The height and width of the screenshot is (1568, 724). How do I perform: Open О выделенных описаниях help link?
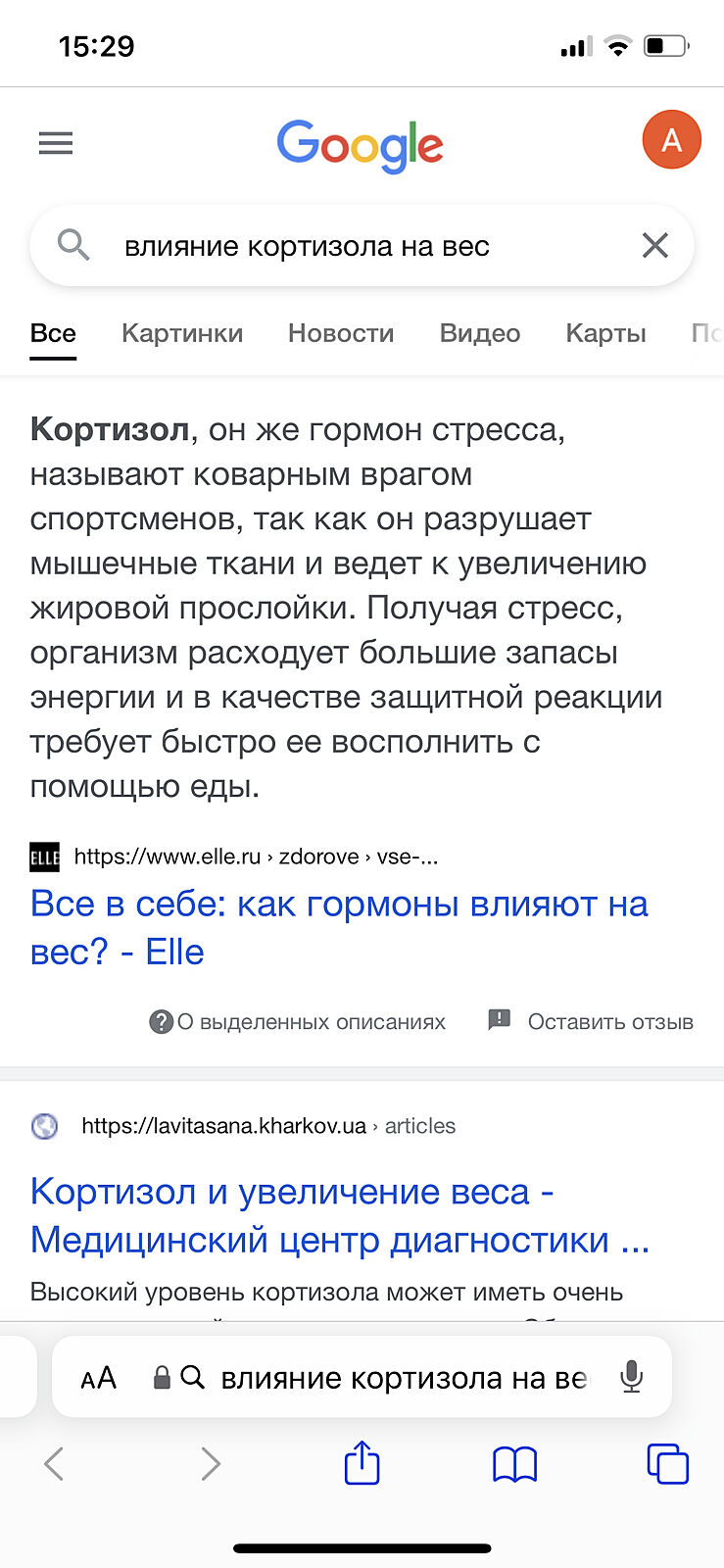pyautogui.click(x=298, y=1021)
